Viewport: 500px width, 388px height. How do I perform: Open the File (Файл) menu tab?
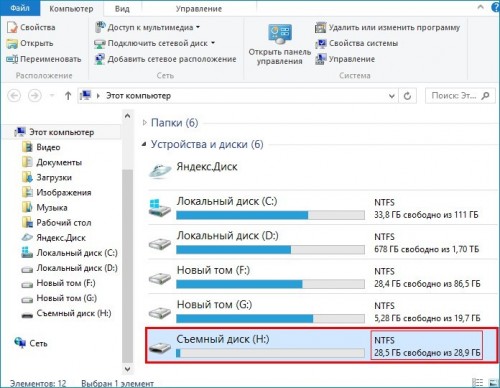20,8
